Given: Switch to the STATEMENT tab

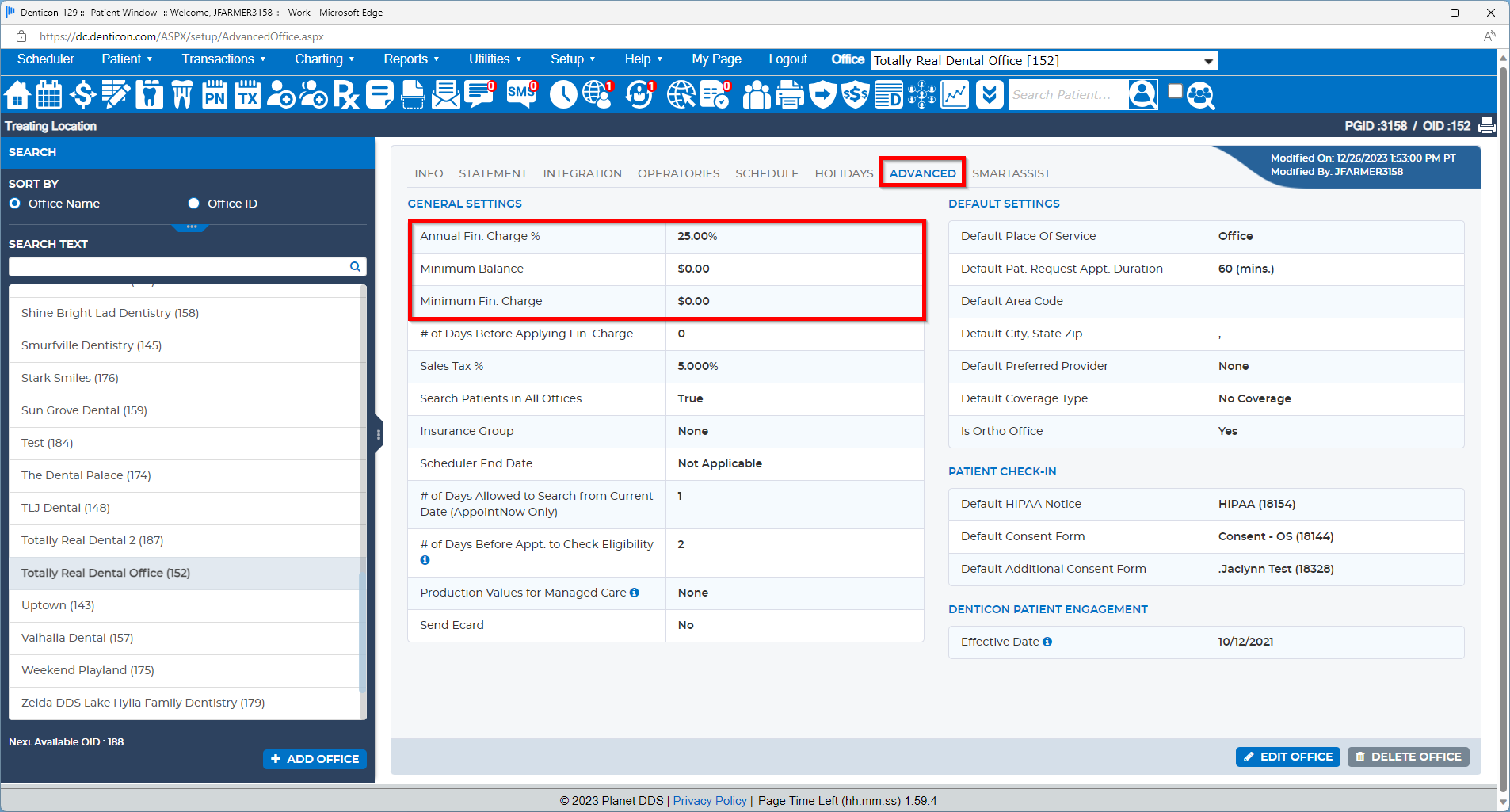Looking at the screenshot, I should [493, 173].
